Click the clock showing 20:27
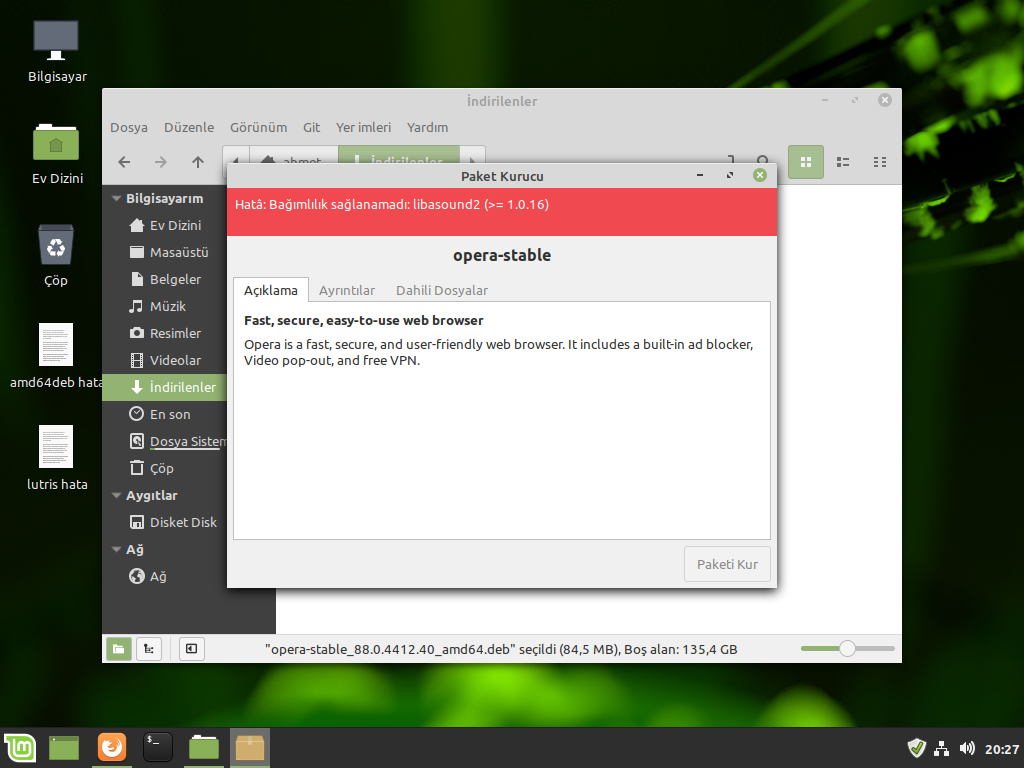 [1002, 749]
